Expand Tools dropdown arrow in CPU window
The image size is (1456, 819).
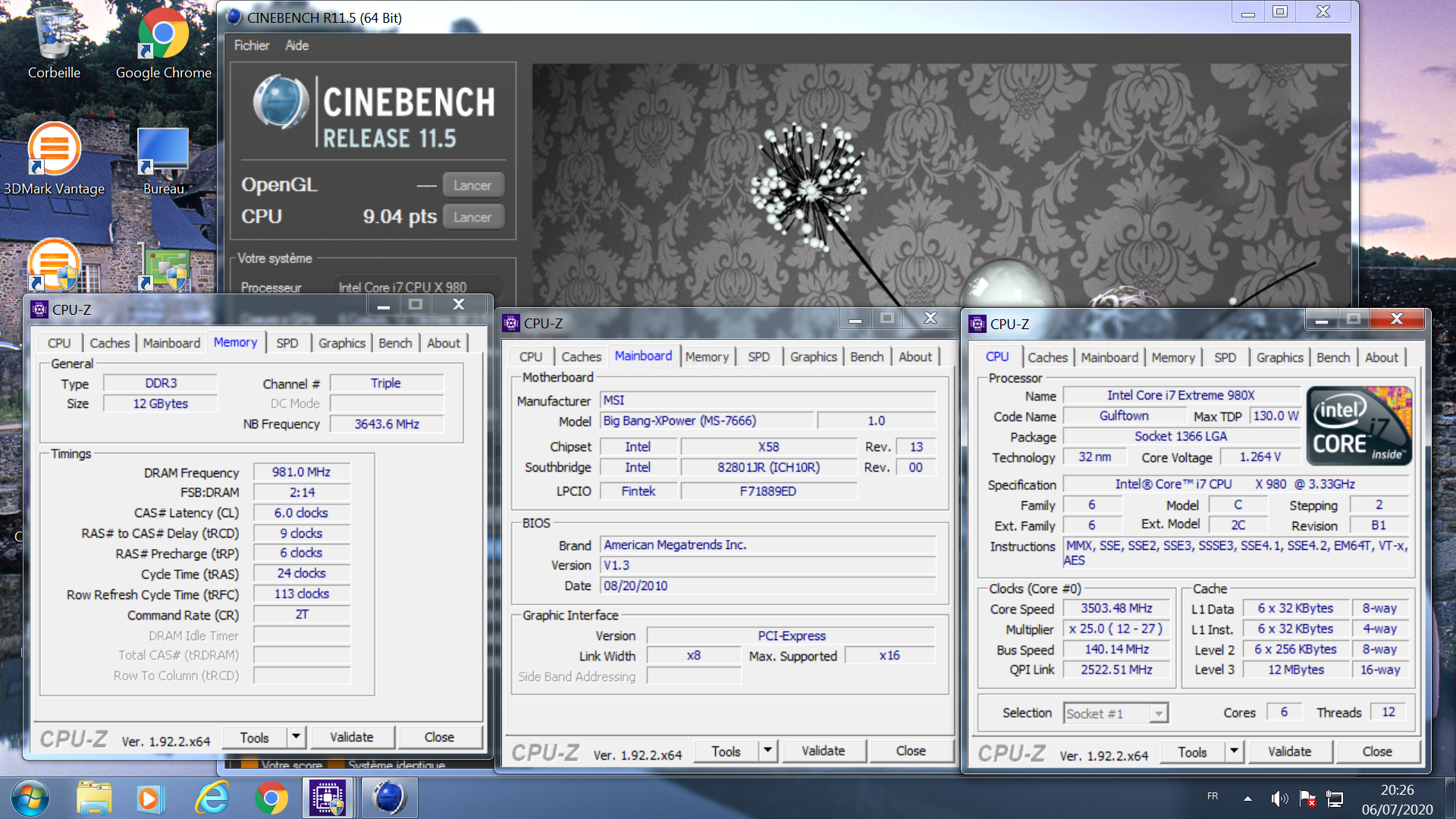point(1234,752)
